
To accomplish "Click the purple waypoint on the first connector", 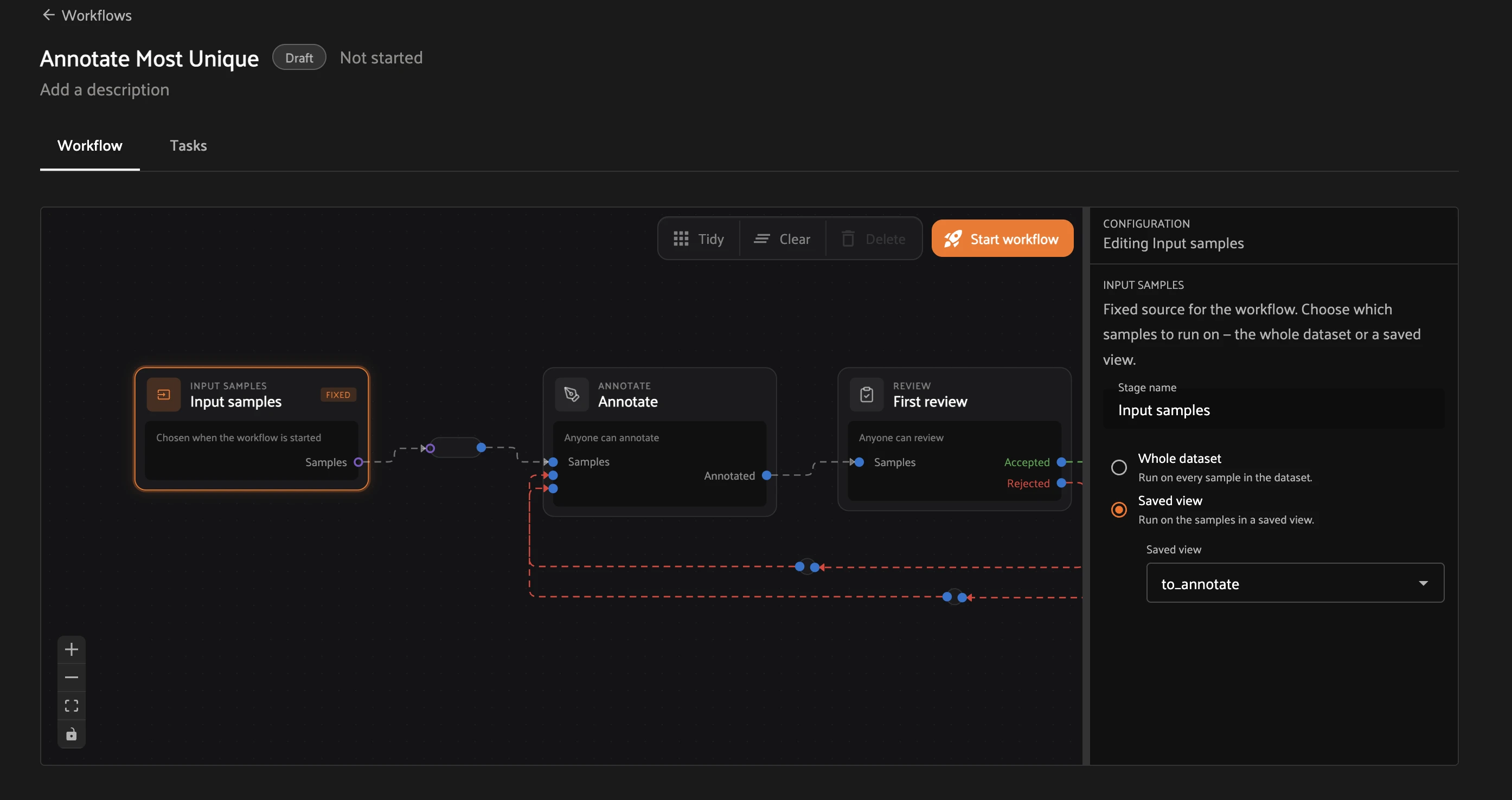I will [x=430, y=449].
